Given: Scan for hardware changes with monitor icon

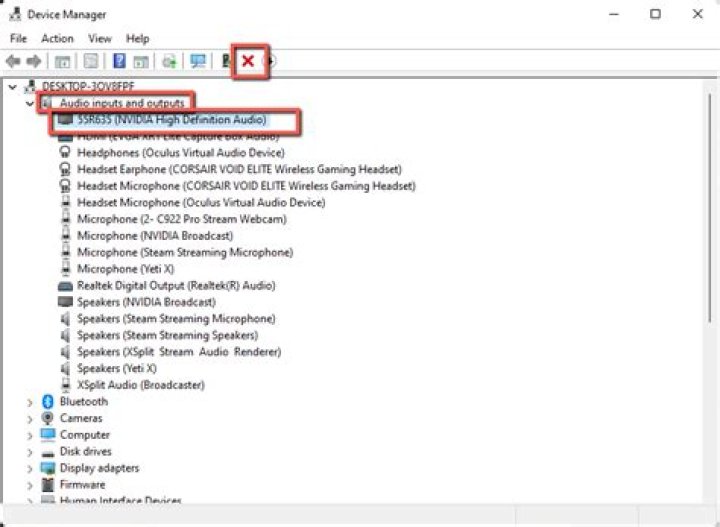Looking at the screenshot, I should pos(198,61).
